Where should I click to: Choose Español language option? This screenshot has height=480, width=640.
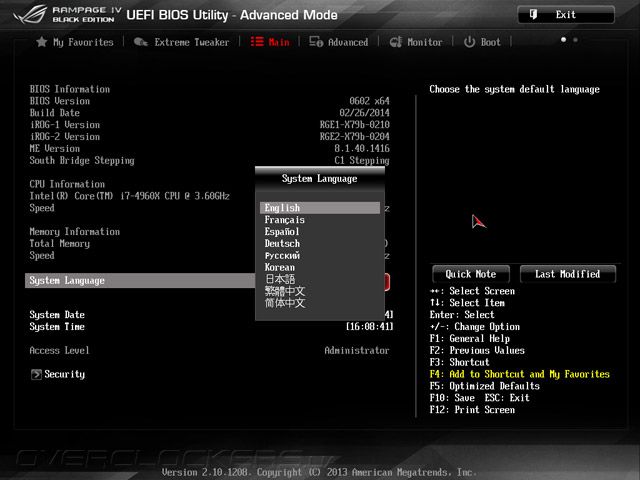click(320, 231)
